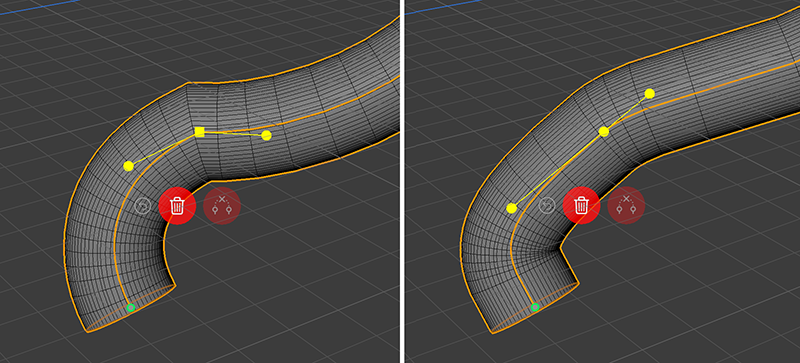Screen dimensions: 800x363
Task: Pick the uppermost tangent handle dot in right viewport
Action: tap(649, 93)
